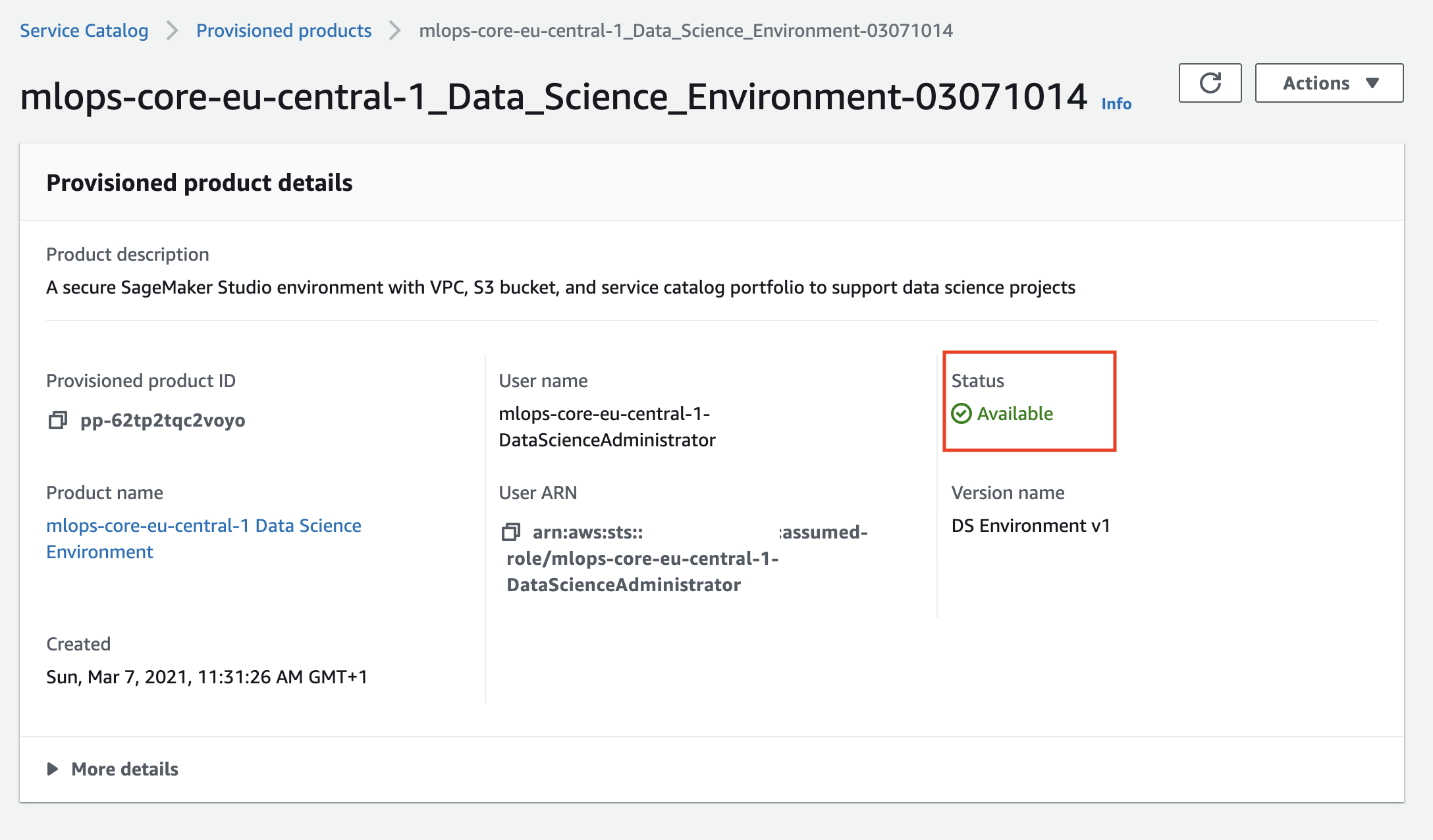Image resolution: width=1433 pixels, height=840 pixels.
Task: Open the Info link beside title
Action: click(x=1116, y=104)
